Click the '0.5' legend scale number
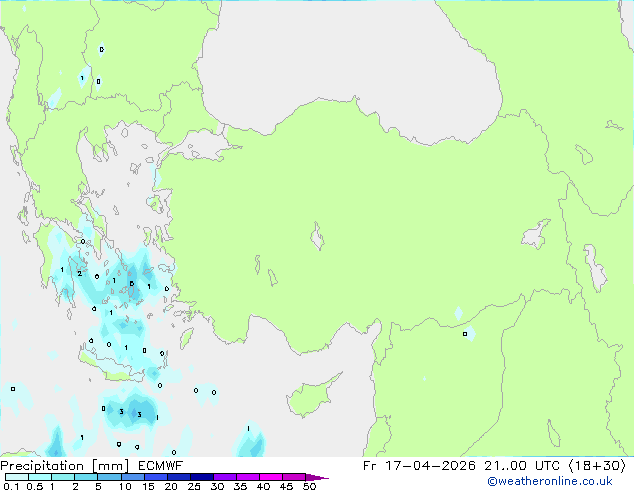634x490 pixels. [35, 486]
